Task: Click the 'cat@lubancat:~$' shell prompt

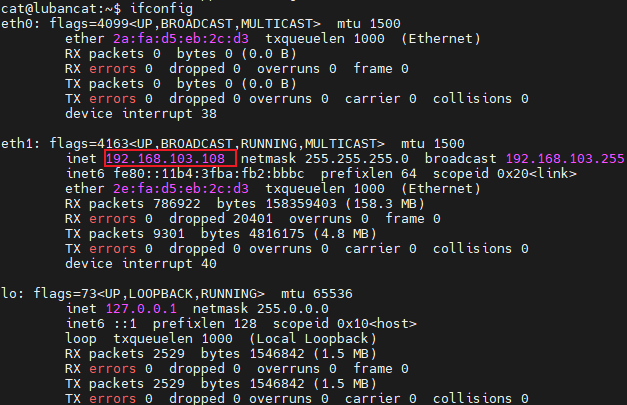Action: [x=61, y=8]
